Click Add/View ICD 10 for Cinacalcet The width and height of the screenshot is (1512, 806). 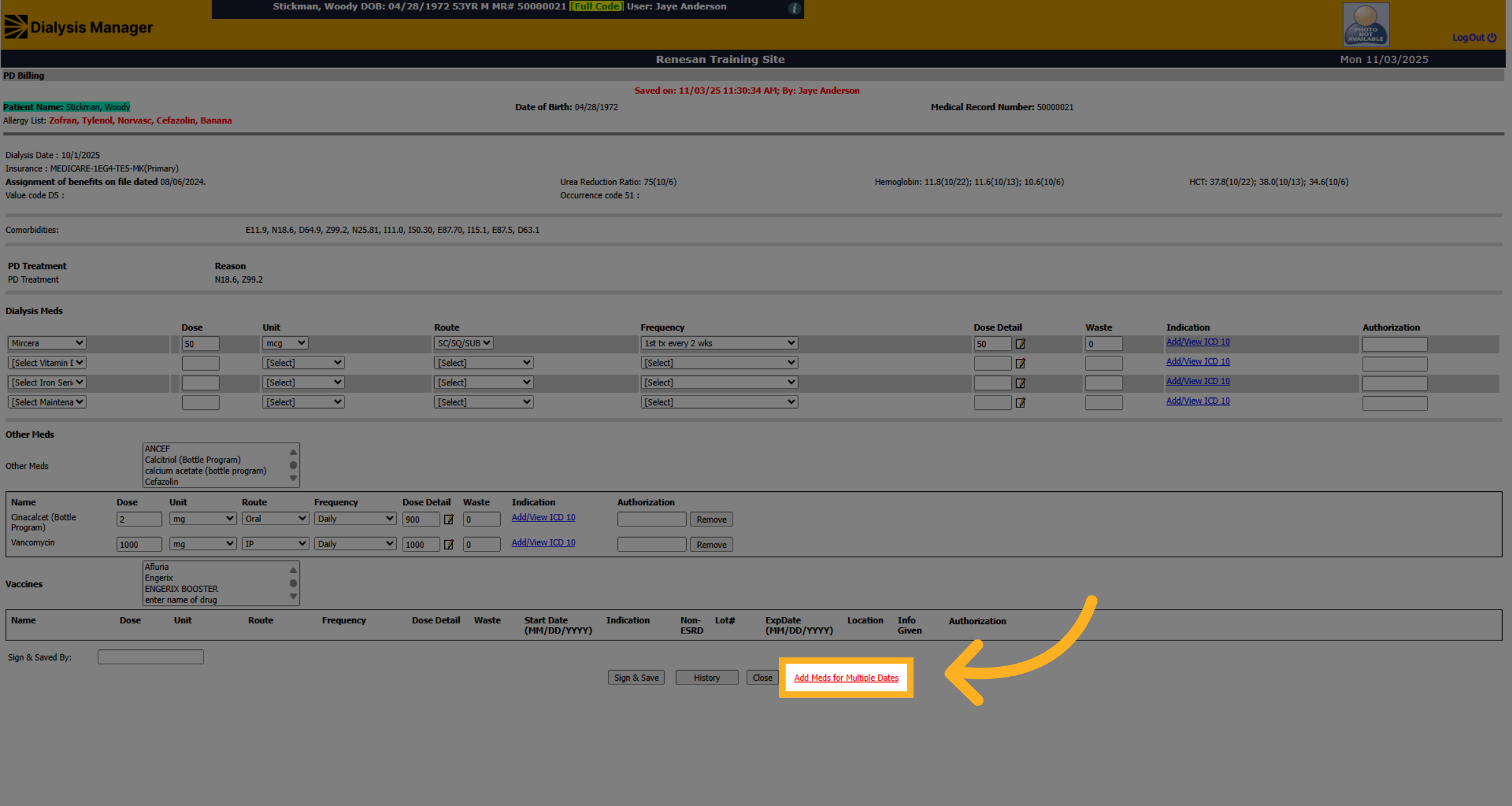pyautogui.click(x=543, y=518)
